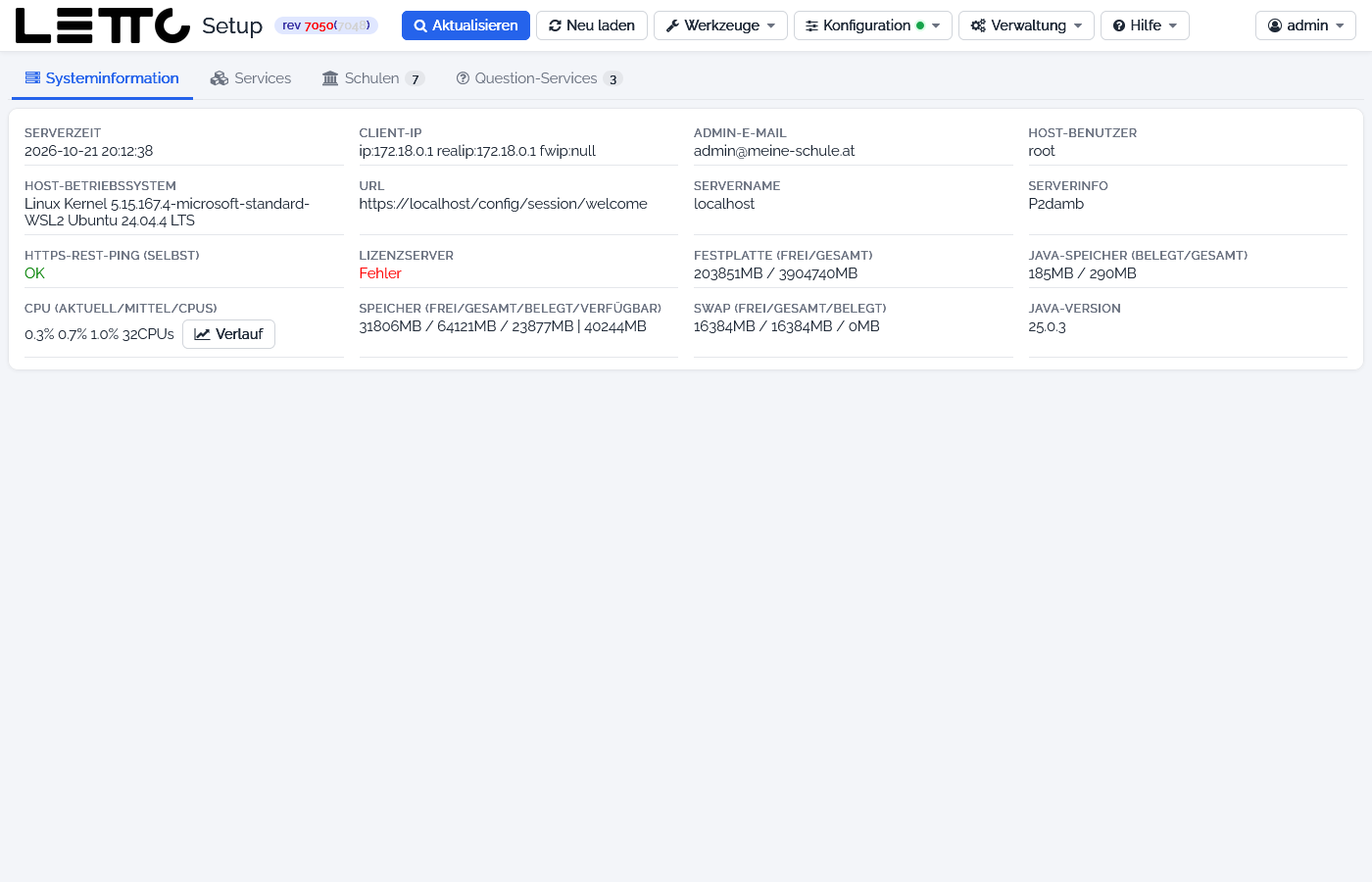Click the host user value root
1372x882 pixels.
click(1042, 151)
